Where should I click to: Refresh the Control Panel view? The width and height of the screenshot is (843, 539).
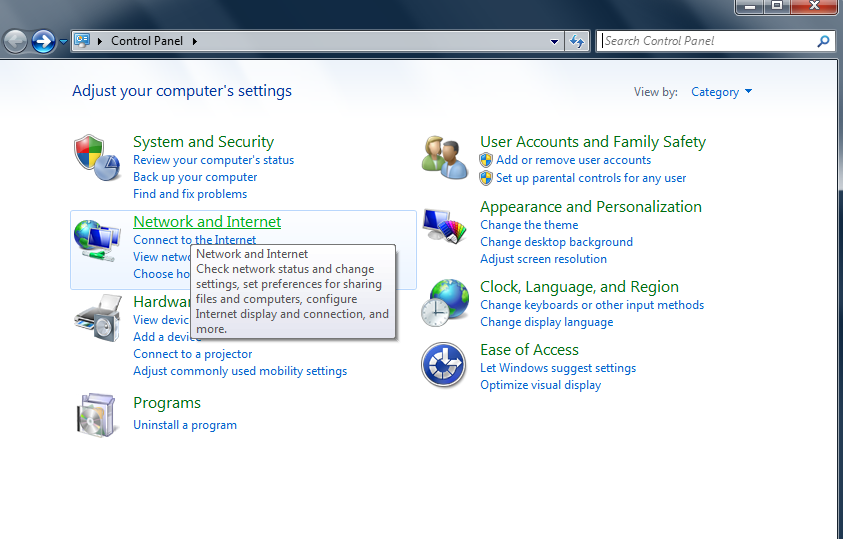click(x=577, y=41)
